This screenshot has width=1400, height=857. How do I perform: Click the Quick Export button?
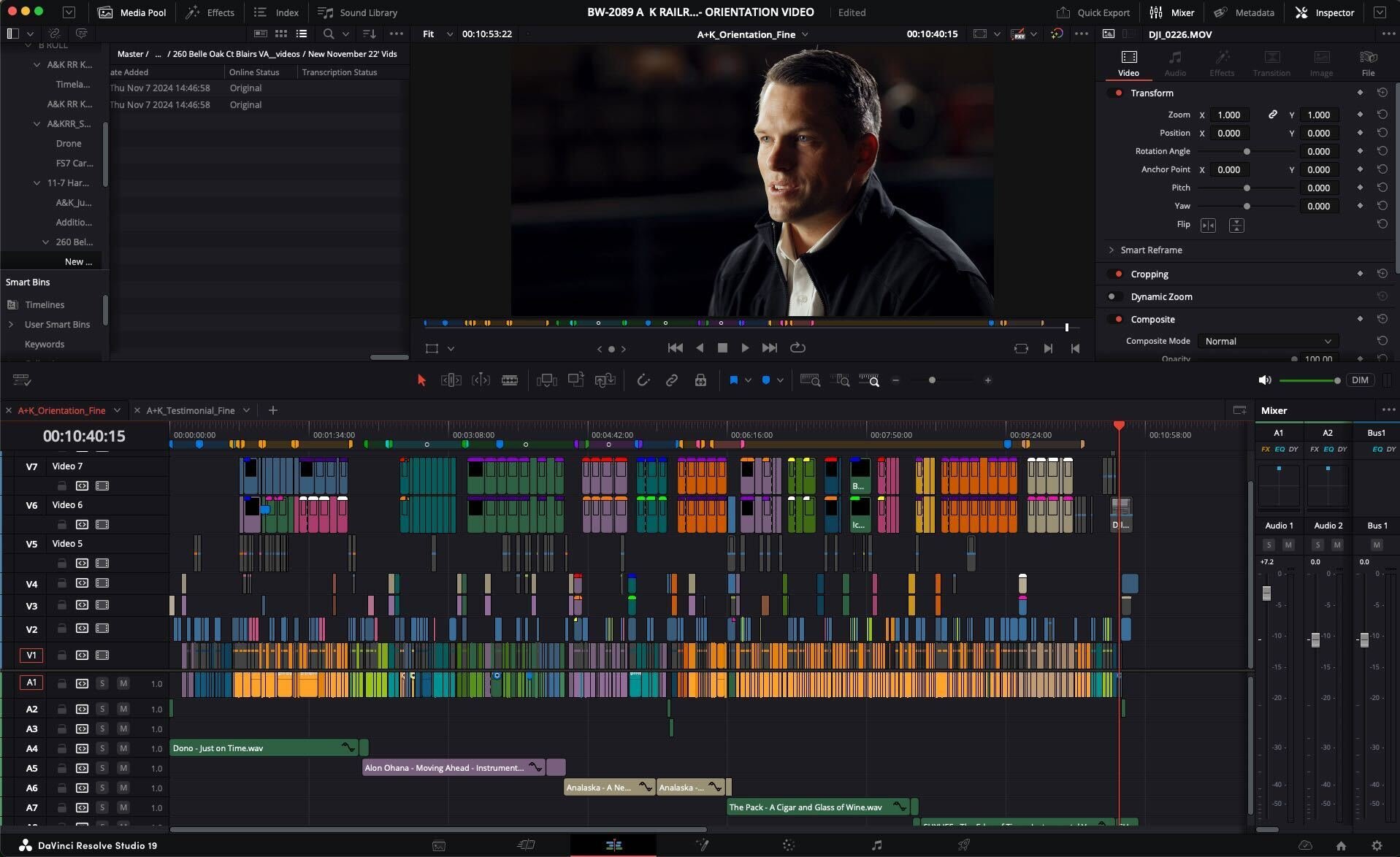point(1093,12)
